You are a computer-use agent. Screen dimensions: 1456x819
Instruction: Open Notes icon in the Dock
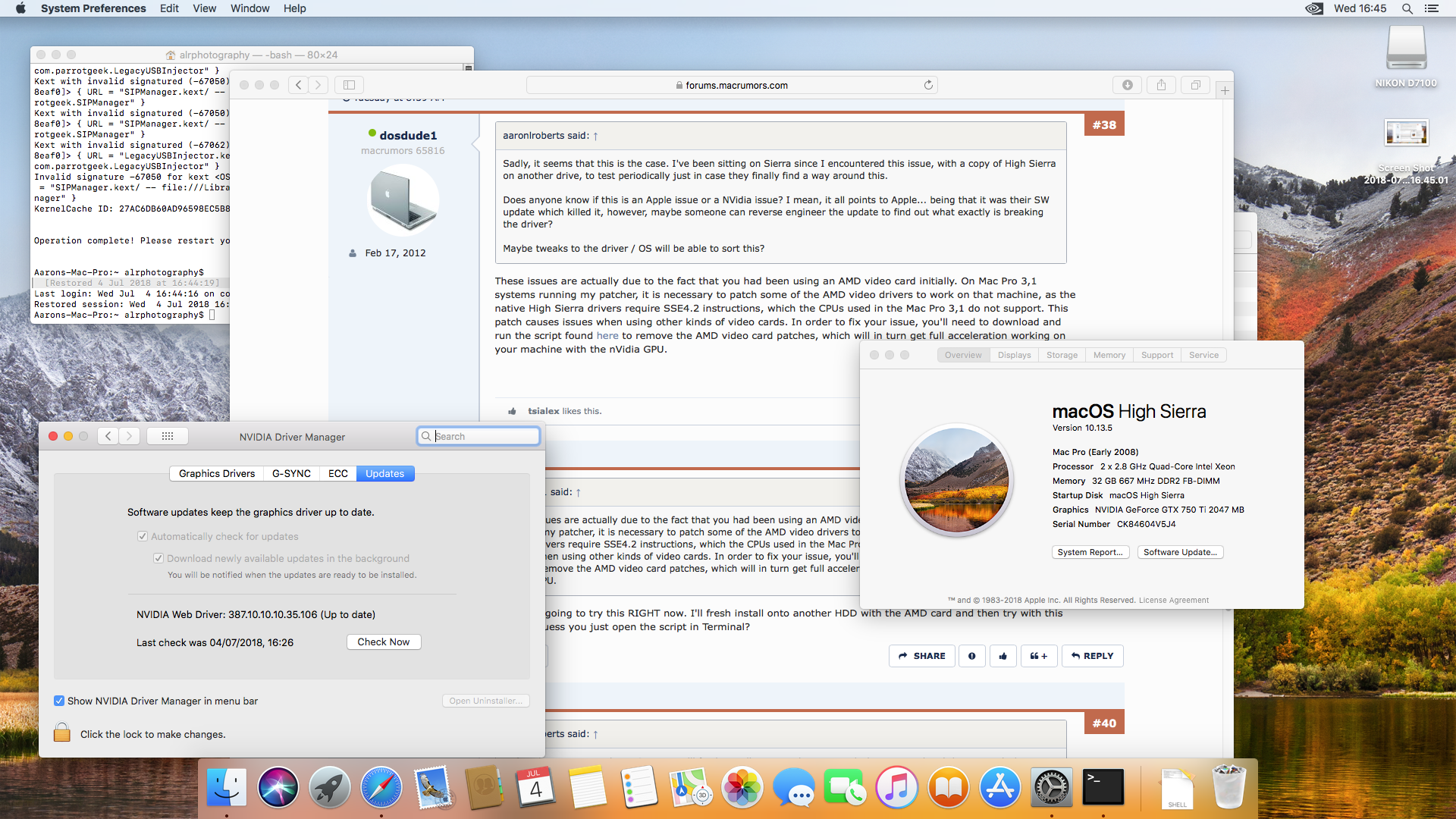coord(588,787)
